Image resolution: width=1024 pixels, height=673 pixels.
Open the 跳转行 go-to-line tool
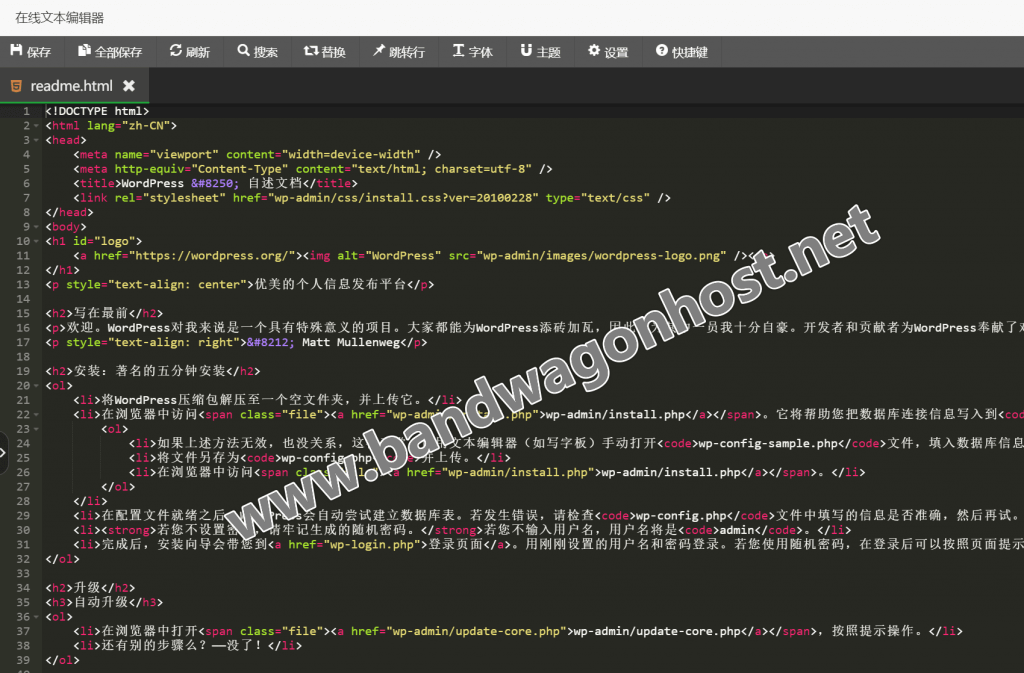point(398,52)
